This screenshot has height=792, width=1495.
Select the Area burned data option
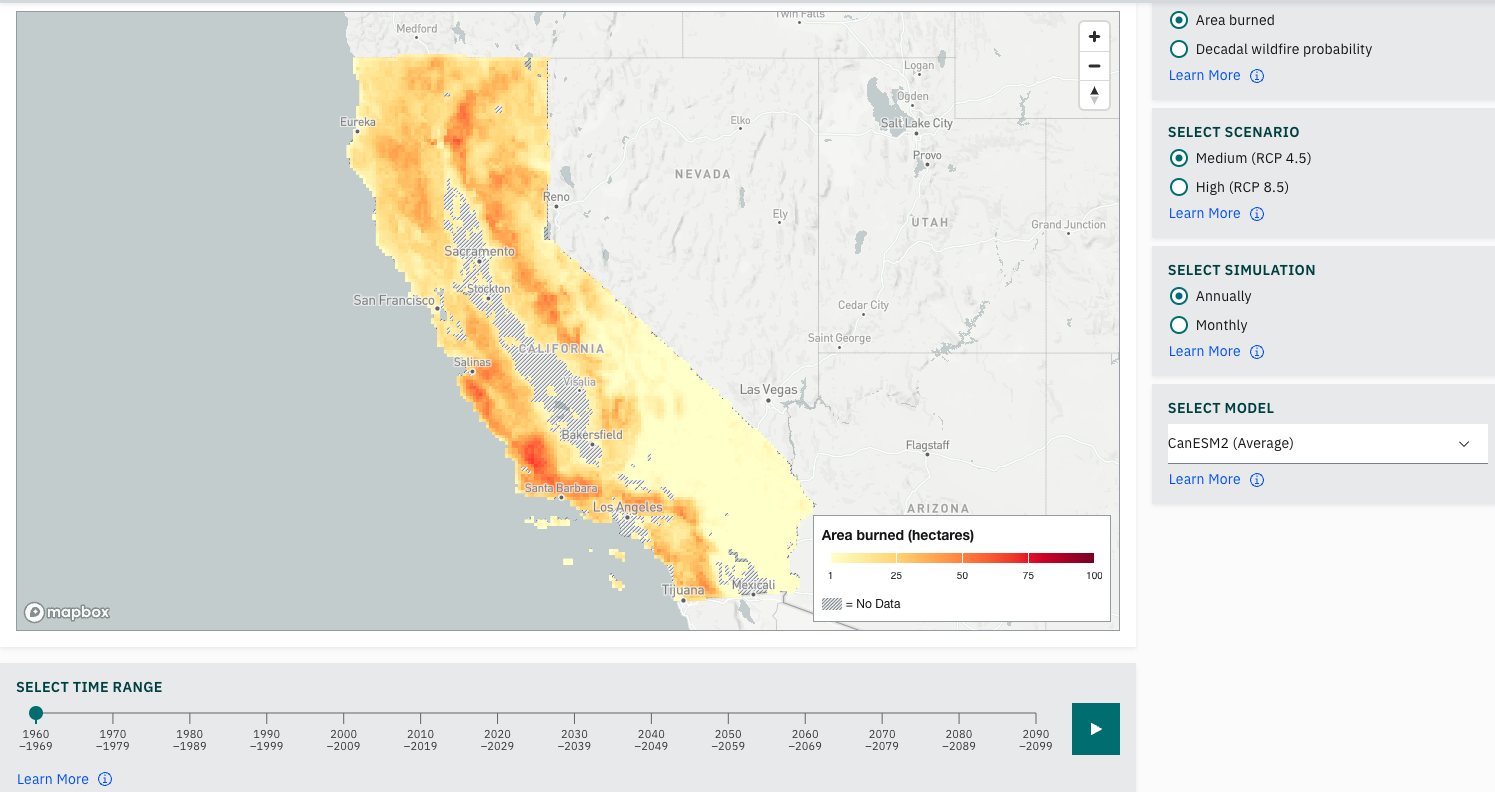tap(1178, 20)
